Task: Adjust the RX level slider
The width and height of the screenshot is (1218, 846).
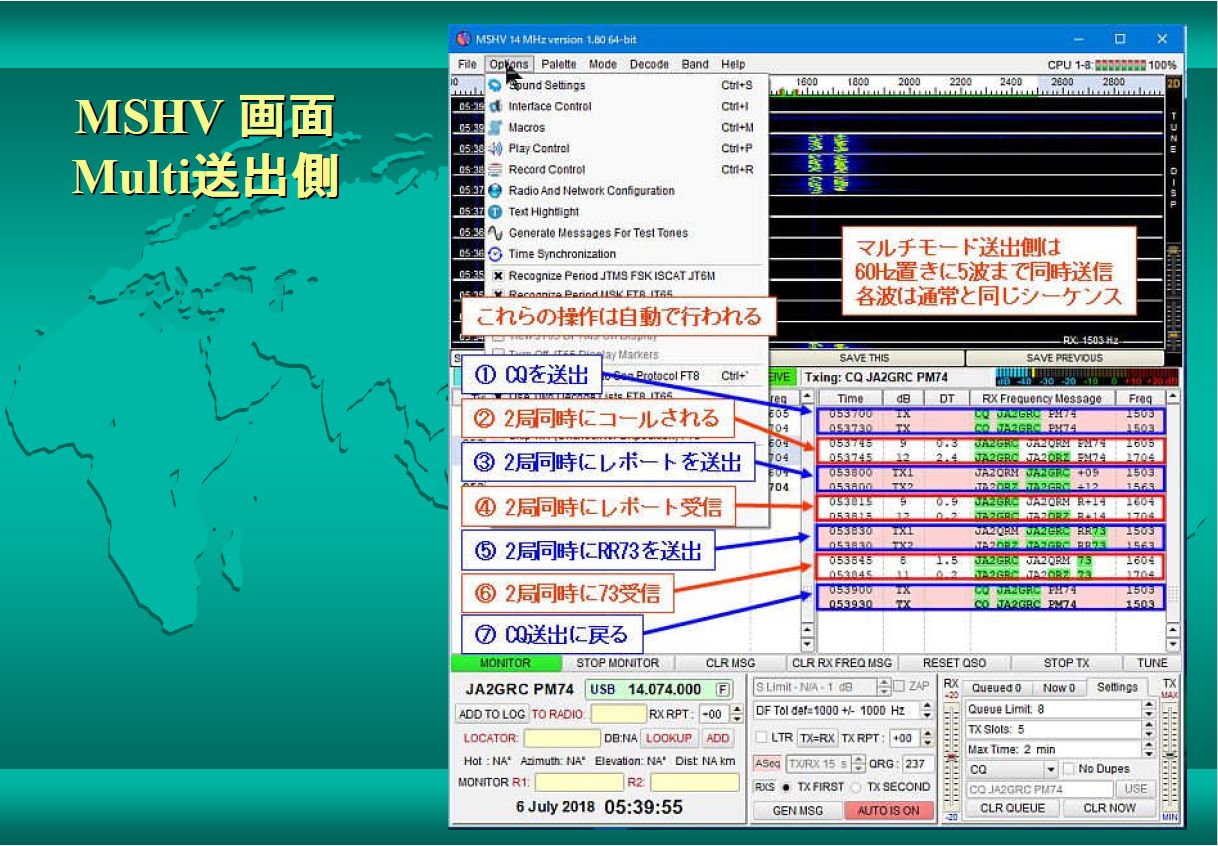Action: point(951,757)
